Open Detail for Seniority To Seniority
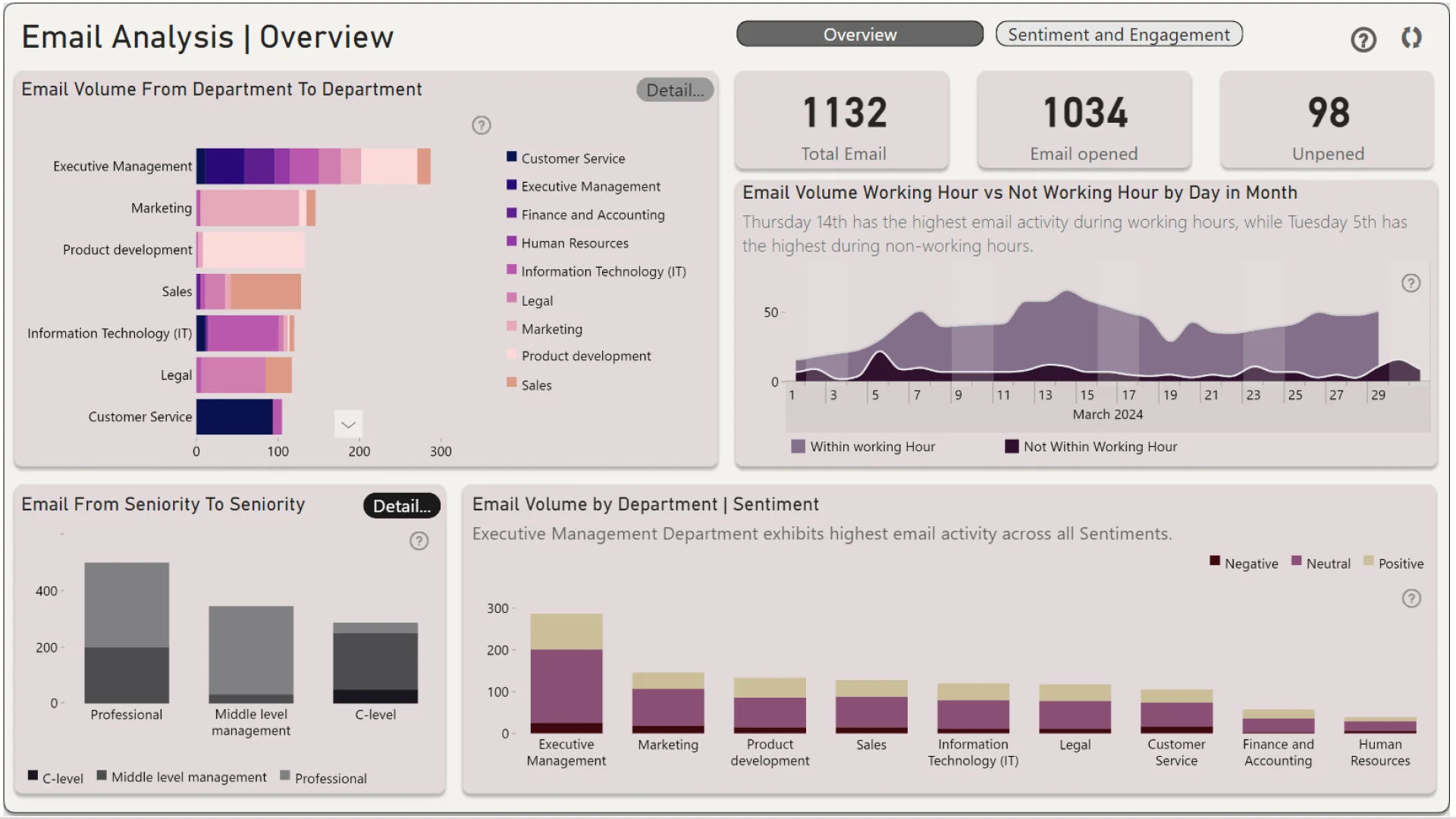The height and width of the screenshot is (819, 1456). point(402,506)
